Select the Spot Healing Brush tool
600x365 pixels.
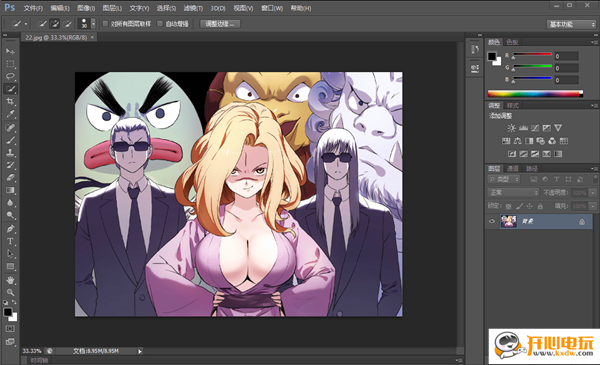10,127
